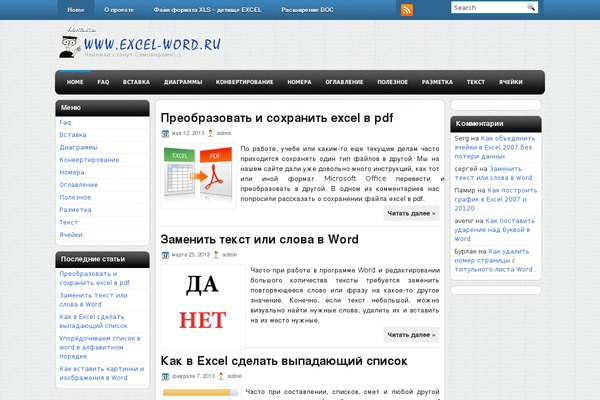Open ПОЛЕЗНОЕ category in black menu
This screenshot has width=600, height=400.
pyautogui.click(x=393, y=82)
